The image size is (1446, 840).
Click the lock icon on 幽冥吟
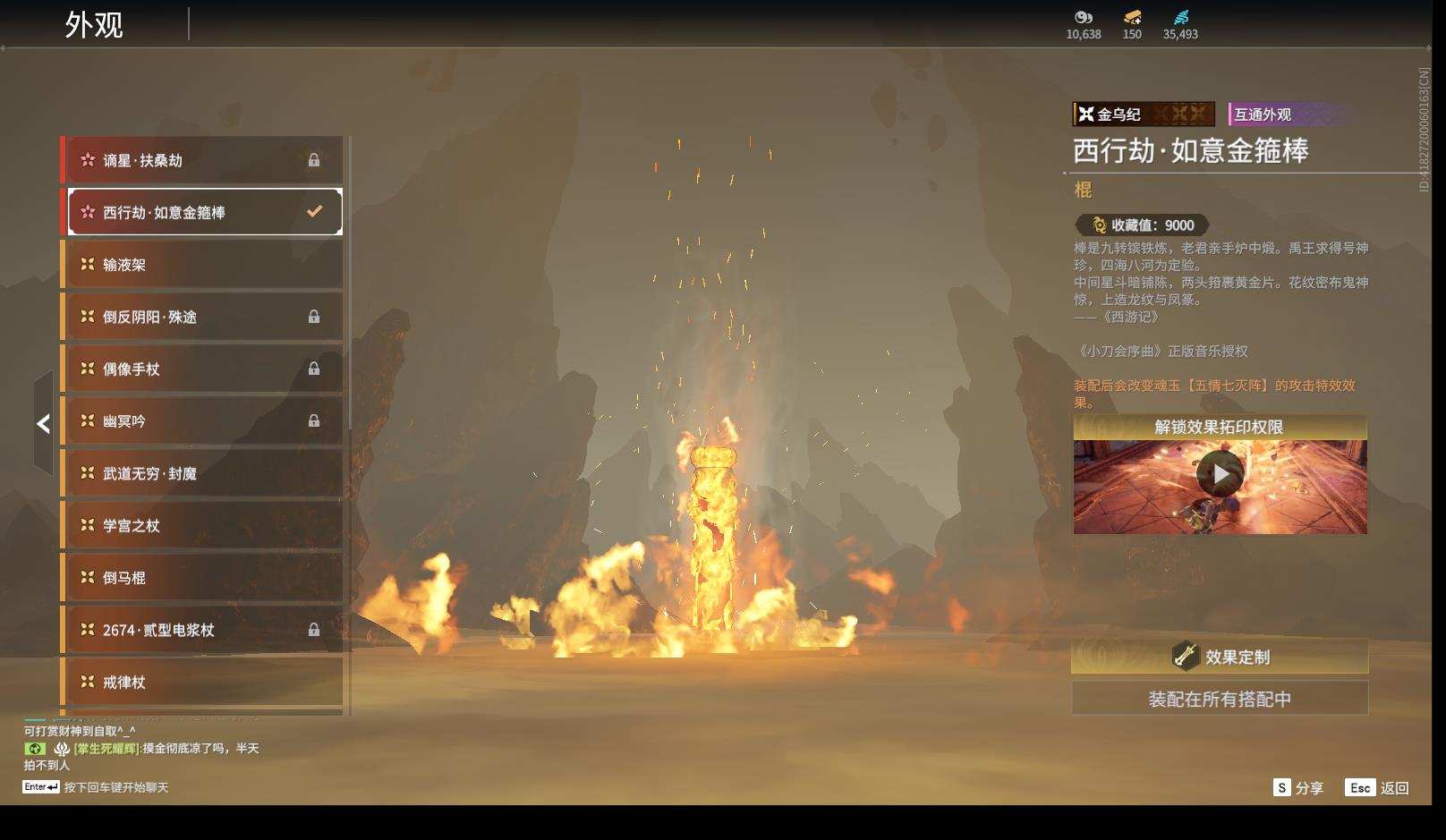314,420
